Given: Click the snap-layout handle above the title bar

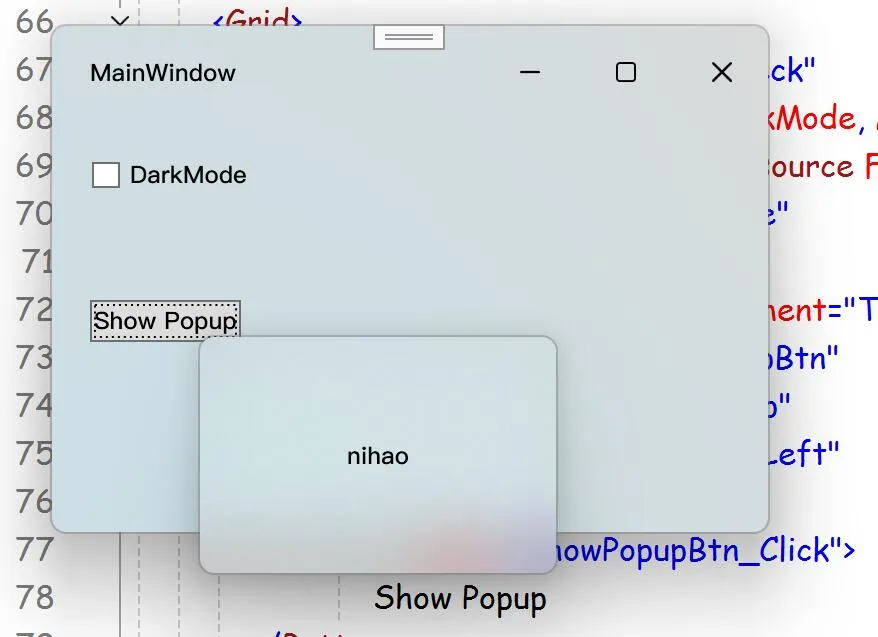Looking at the screenshot, I should [x=408, y=36].
